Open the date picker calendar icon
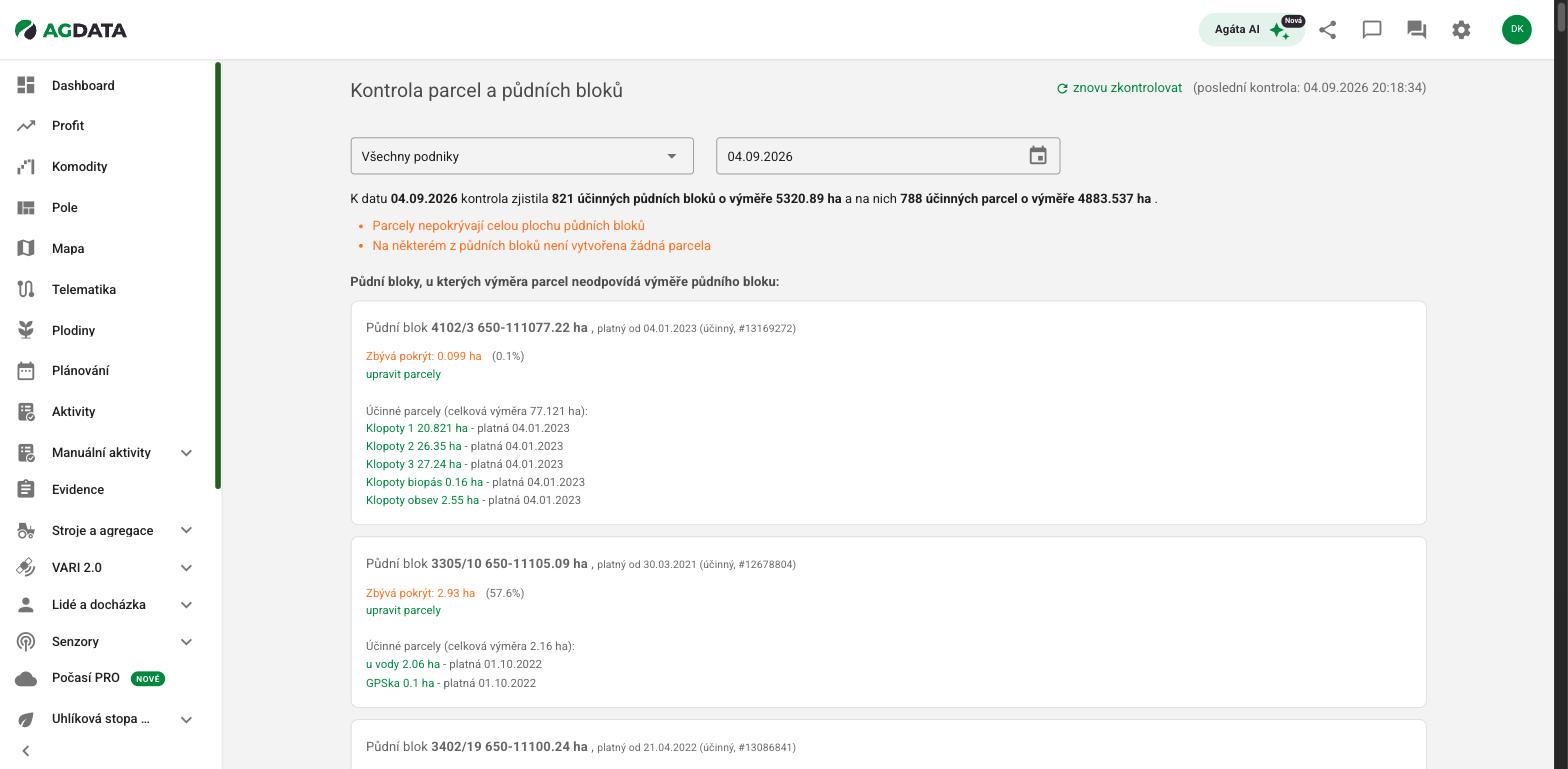This screenshot has height=769, width=1568. point(1038,156)
